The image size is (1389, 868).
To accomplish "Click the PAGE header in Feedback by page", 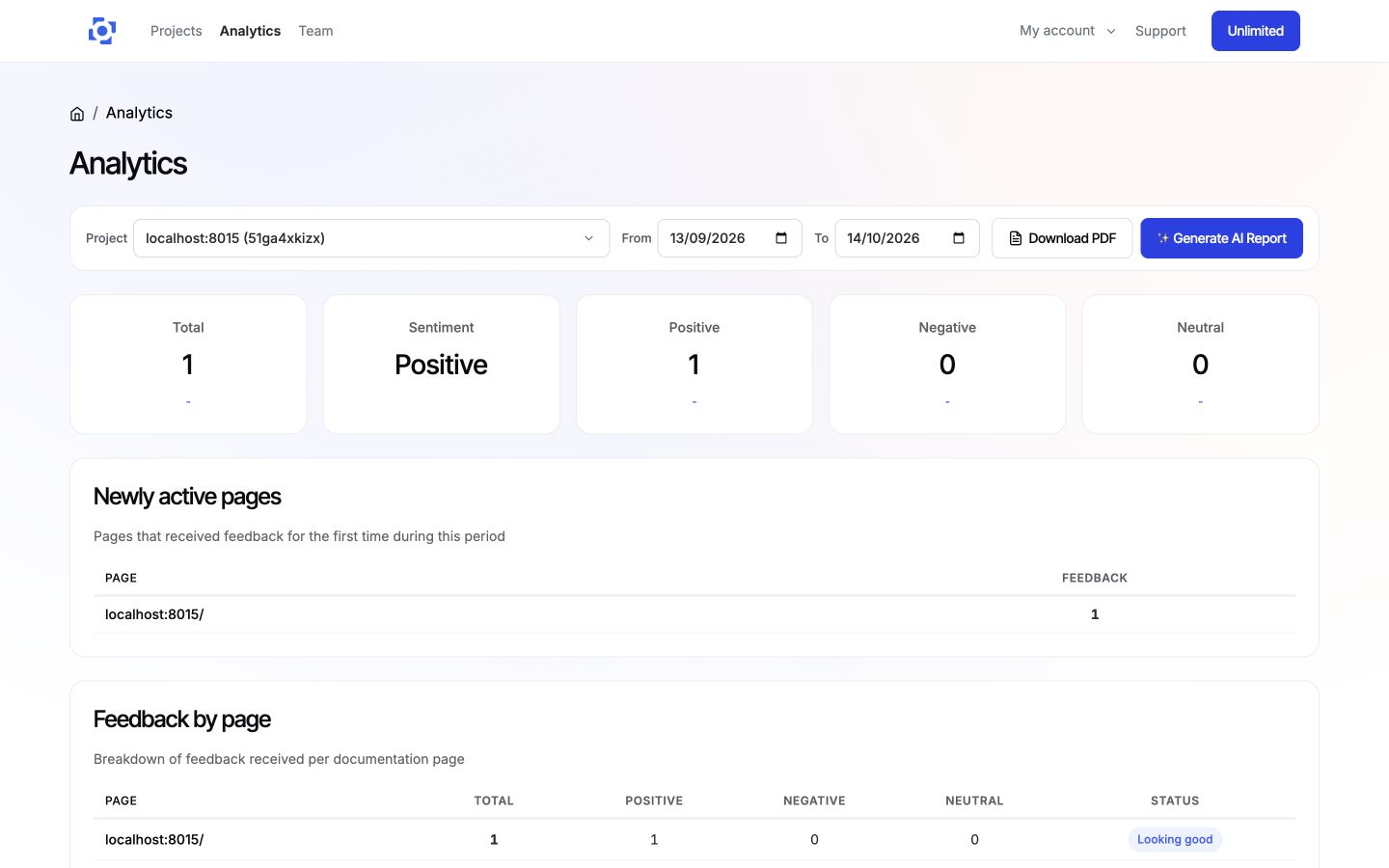I will 121,800.
